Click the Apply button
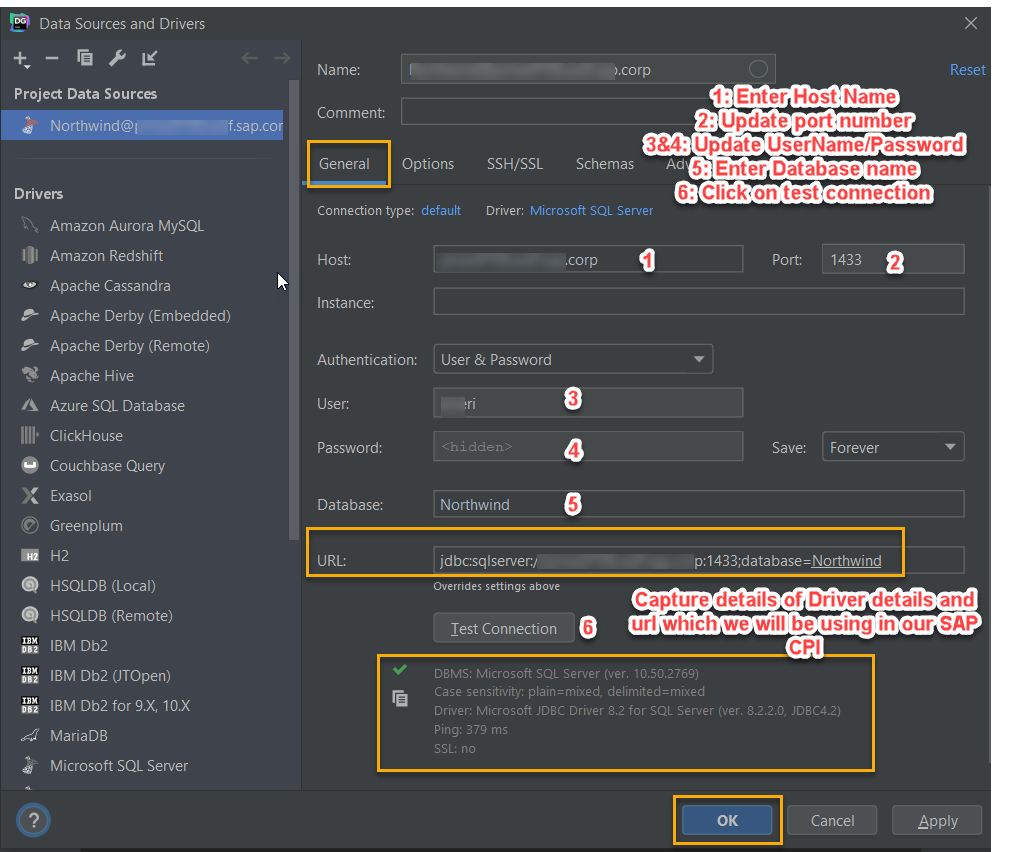Viewport: 1012px width, 852px height. tap(937, 820)
